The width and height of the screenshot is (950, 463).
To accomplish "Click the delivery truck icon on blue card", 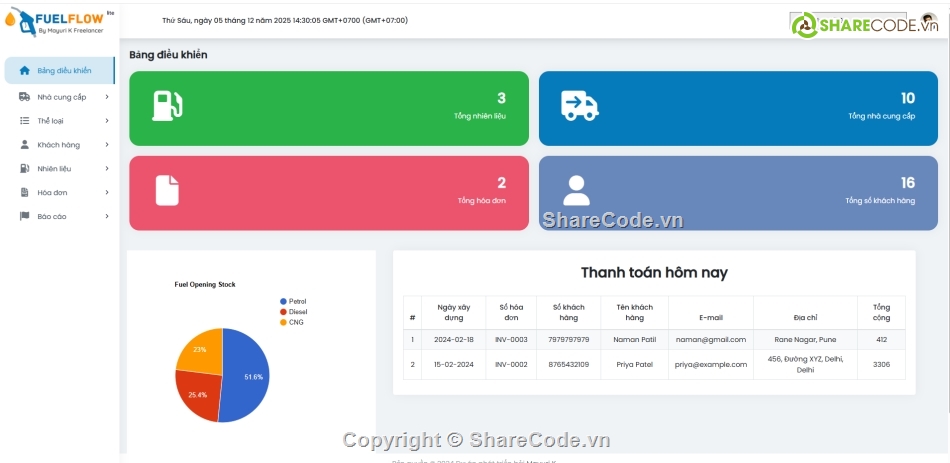I will point(579,105).
